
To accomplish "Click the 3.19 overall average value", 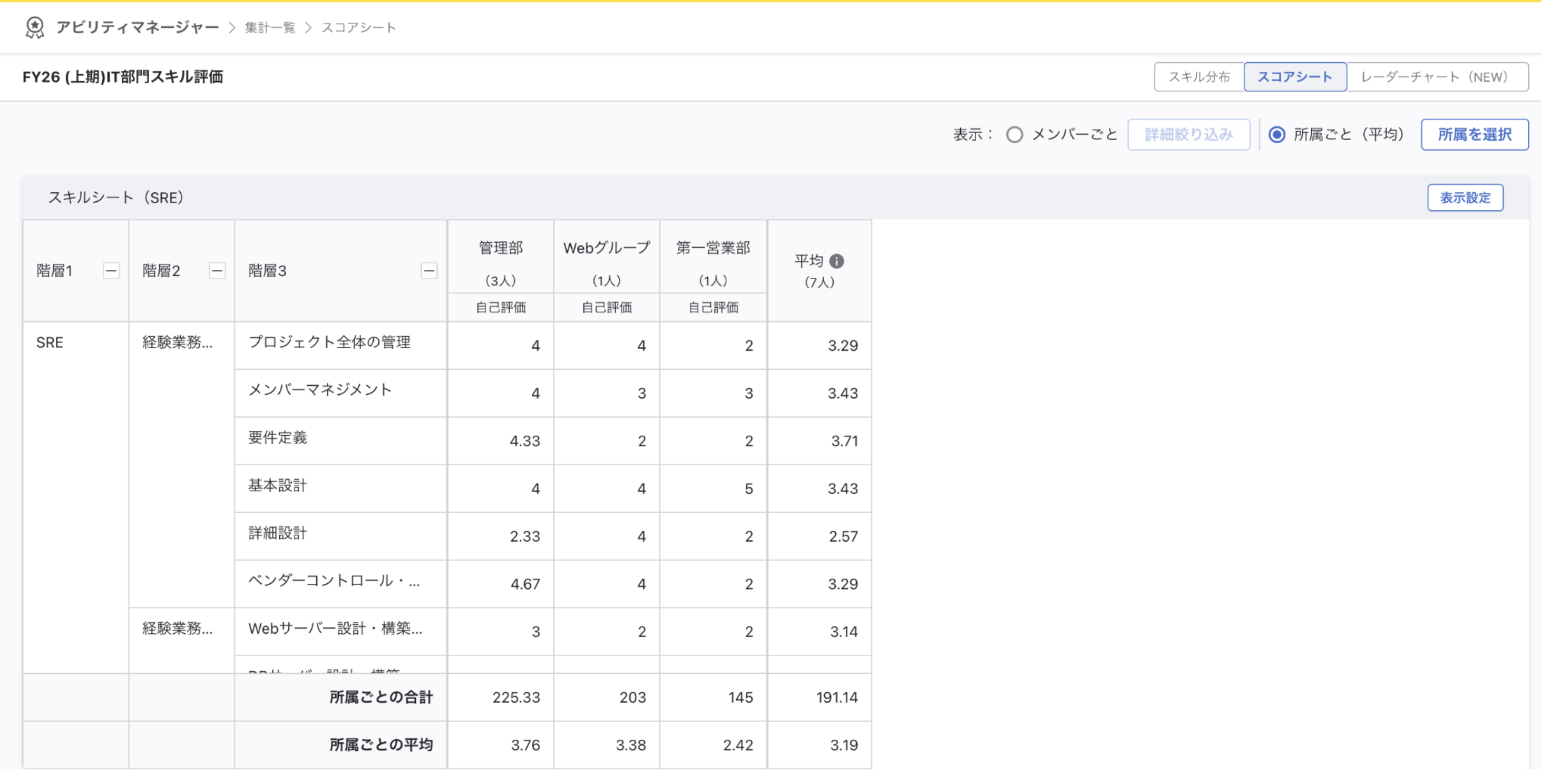I will [x=843, y=746].
